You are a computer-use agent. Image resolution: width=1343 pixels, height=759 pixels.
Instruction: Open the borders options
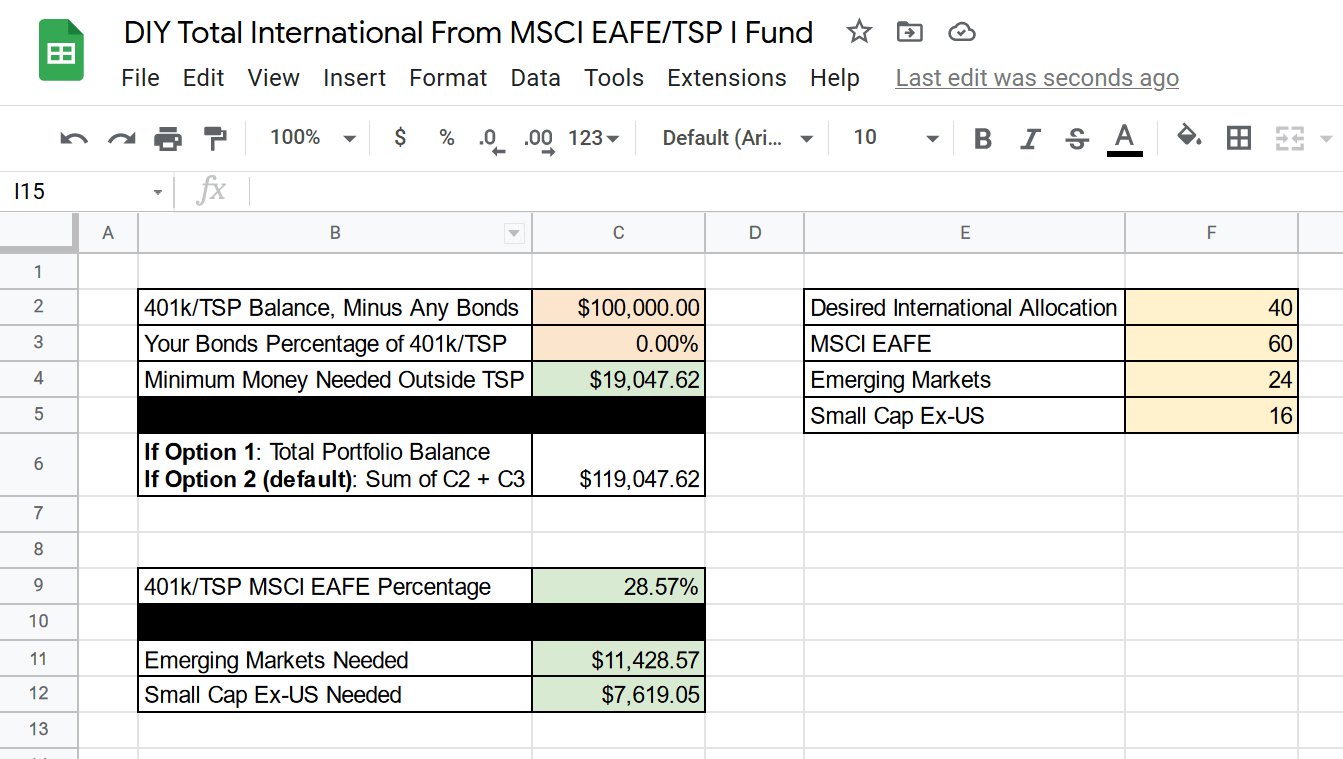click(x=1239, y=138)
